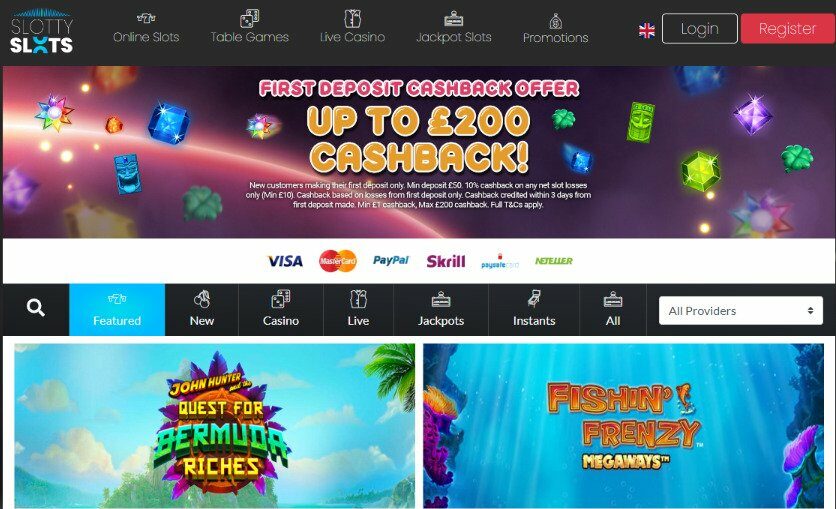836x509 pixels.
Task: Select the Live category tab
Action: coord(358,310)
